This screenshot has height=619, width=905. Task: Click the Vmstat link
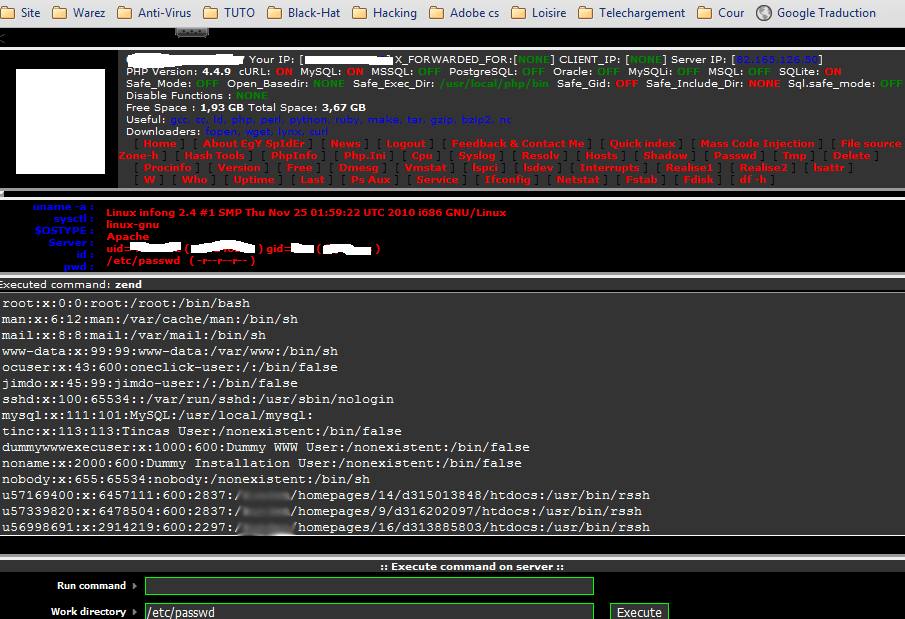425,168
